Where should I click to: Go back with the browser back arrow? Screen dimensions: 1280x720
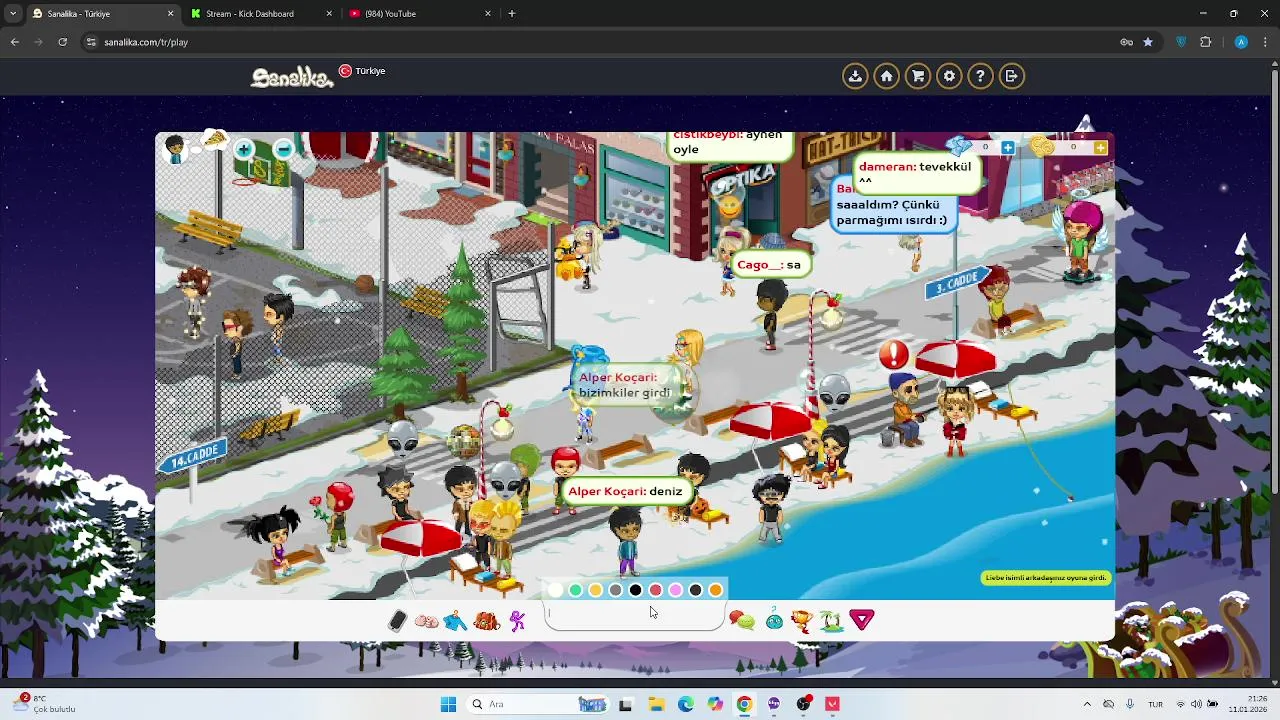point(14,42)
